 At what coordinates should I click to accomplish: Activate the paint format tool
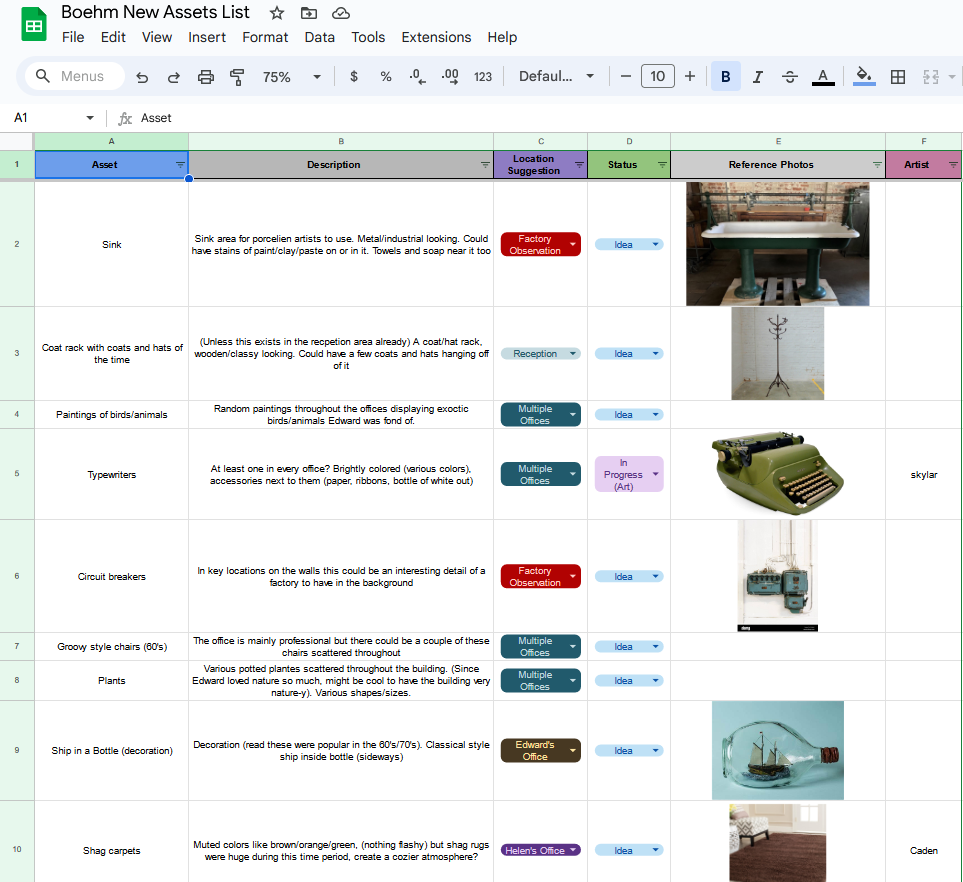tap(237, 77)
